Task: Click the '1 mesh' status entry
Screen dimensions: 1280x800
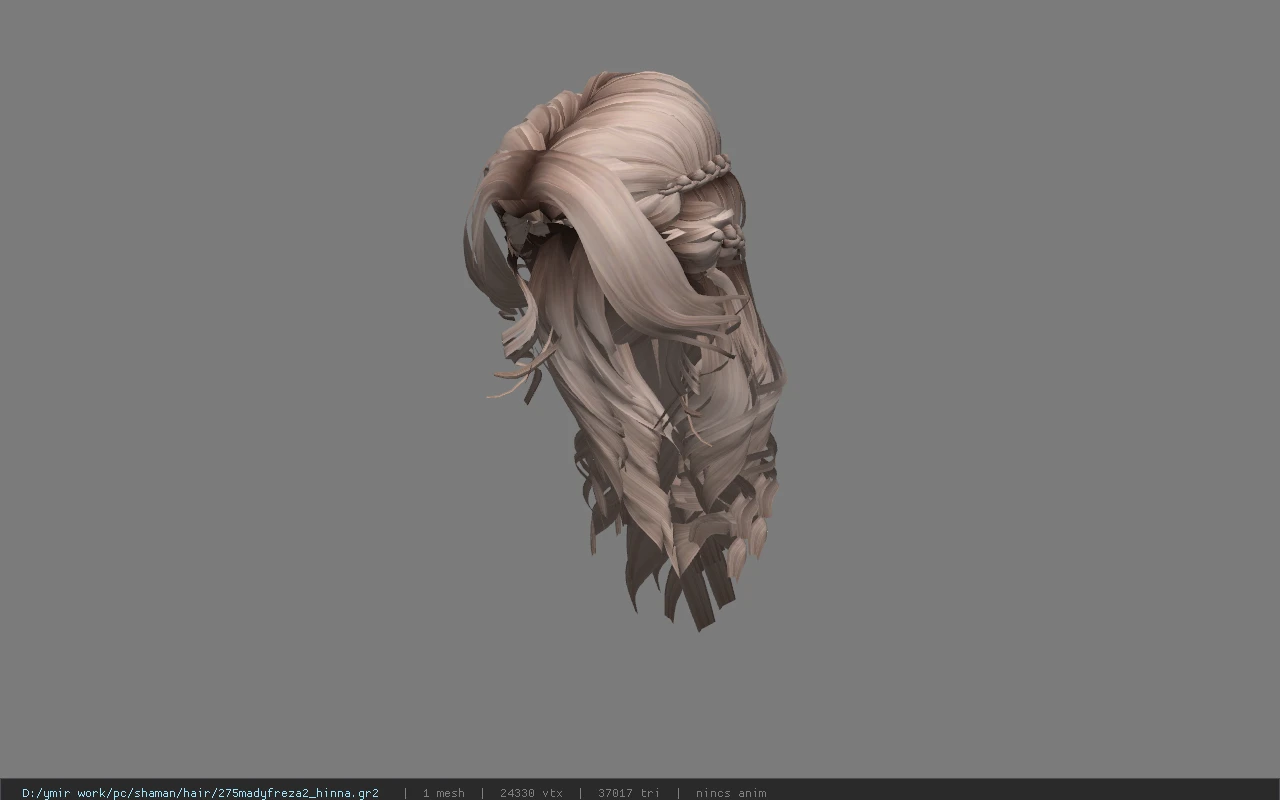Action: 443,793
